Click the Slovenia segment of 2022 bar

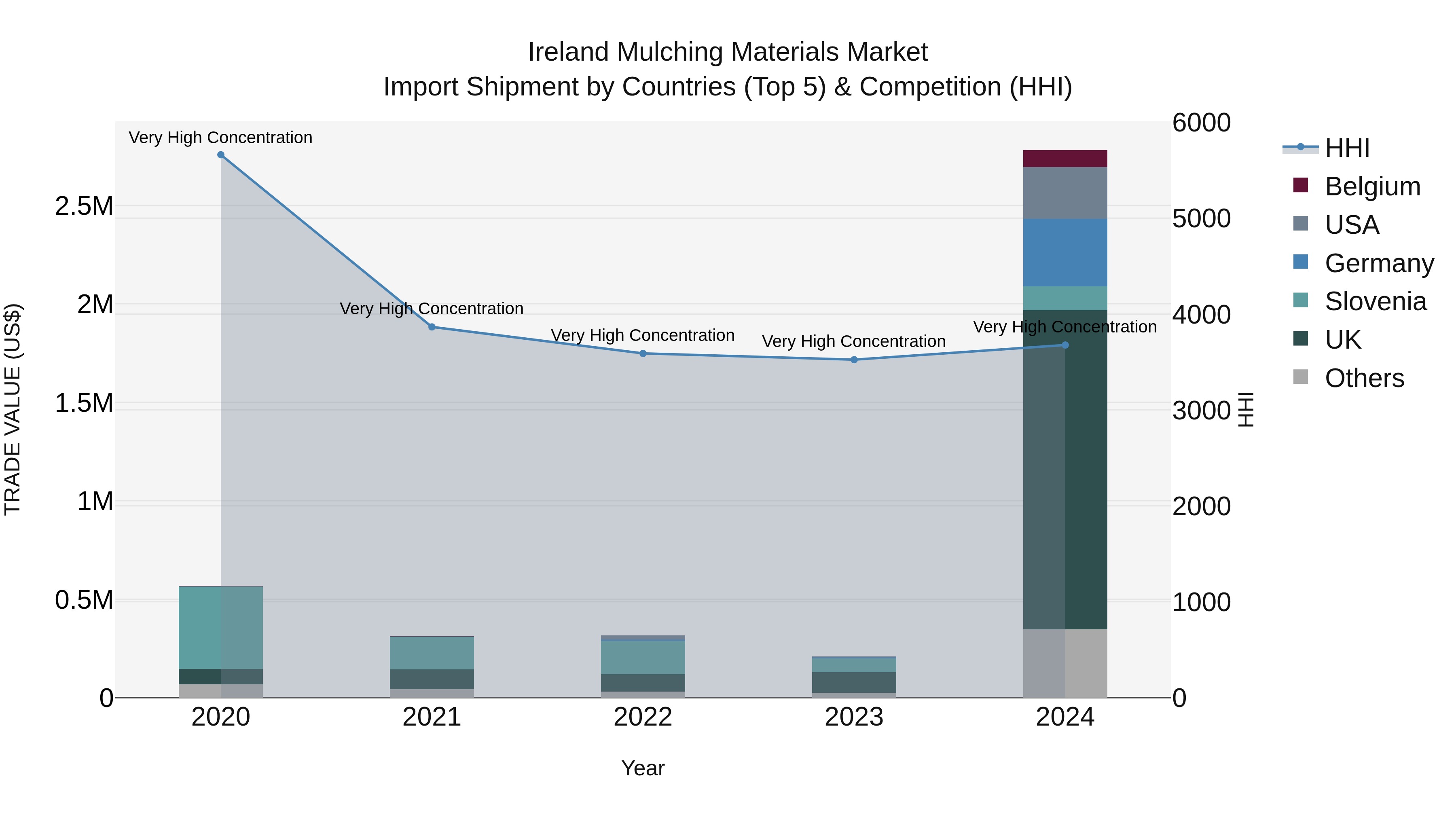pyautogui.click(x=643, y=658)
